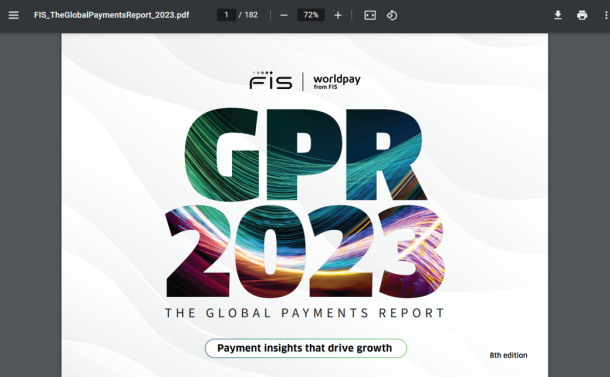This screenshot has width=610, height=377.
Task: Click the colorful 2023 numerals
Action: [306, 251]
